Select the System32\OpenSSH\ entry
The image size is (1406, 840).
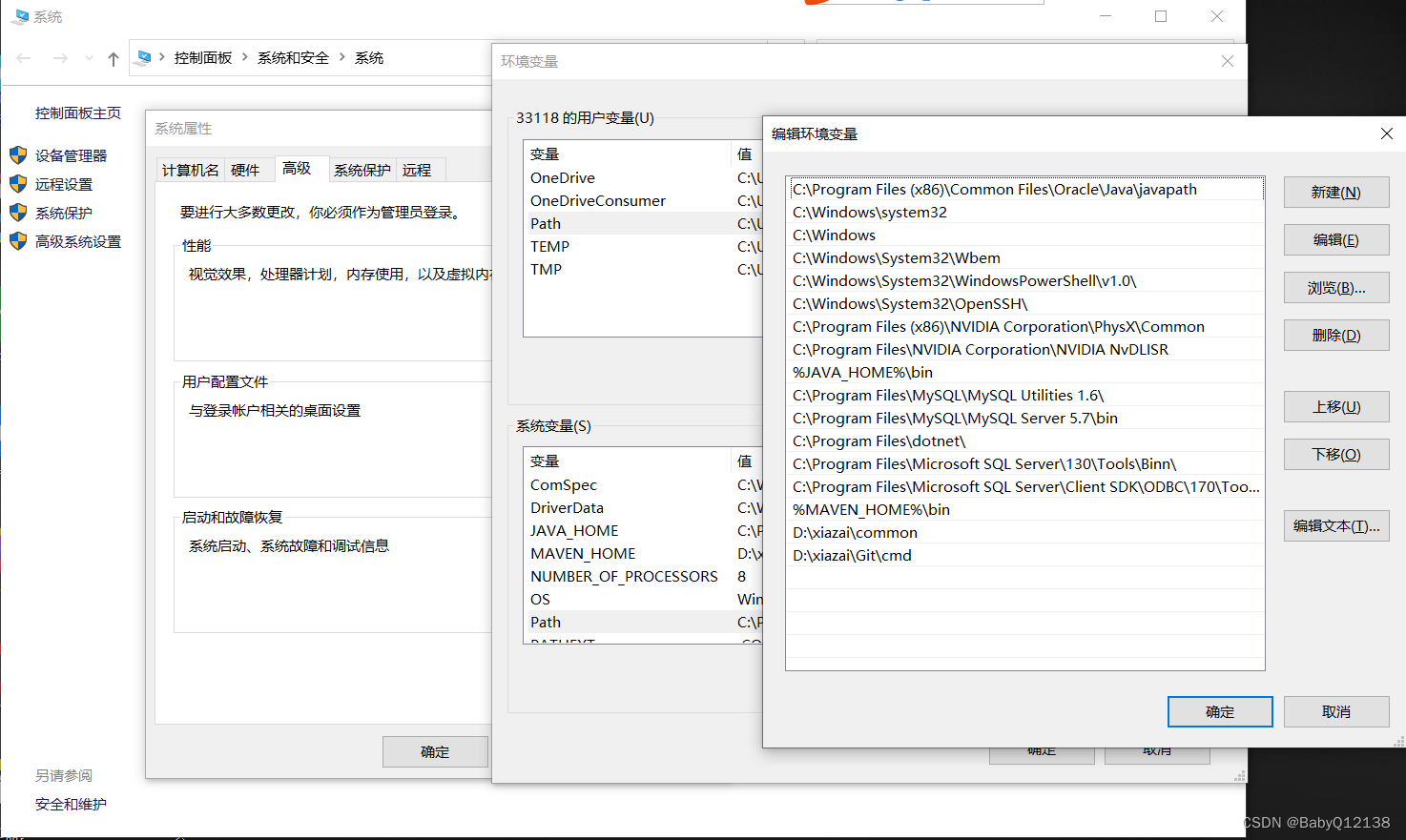[x=1025, y=303]
